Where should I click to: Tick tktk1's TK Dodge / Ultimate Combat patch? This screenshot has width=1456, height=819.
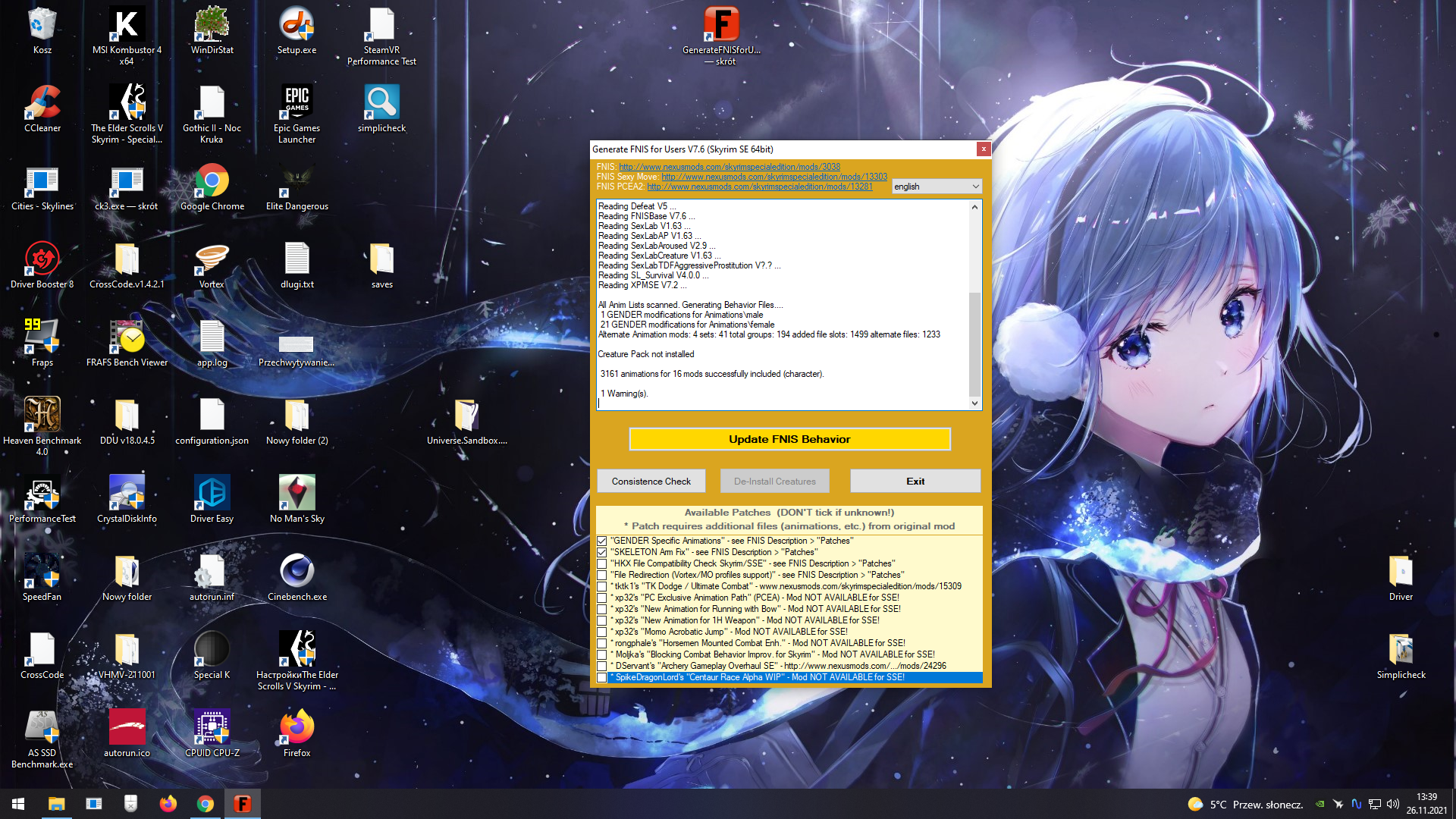click(602, 587)
